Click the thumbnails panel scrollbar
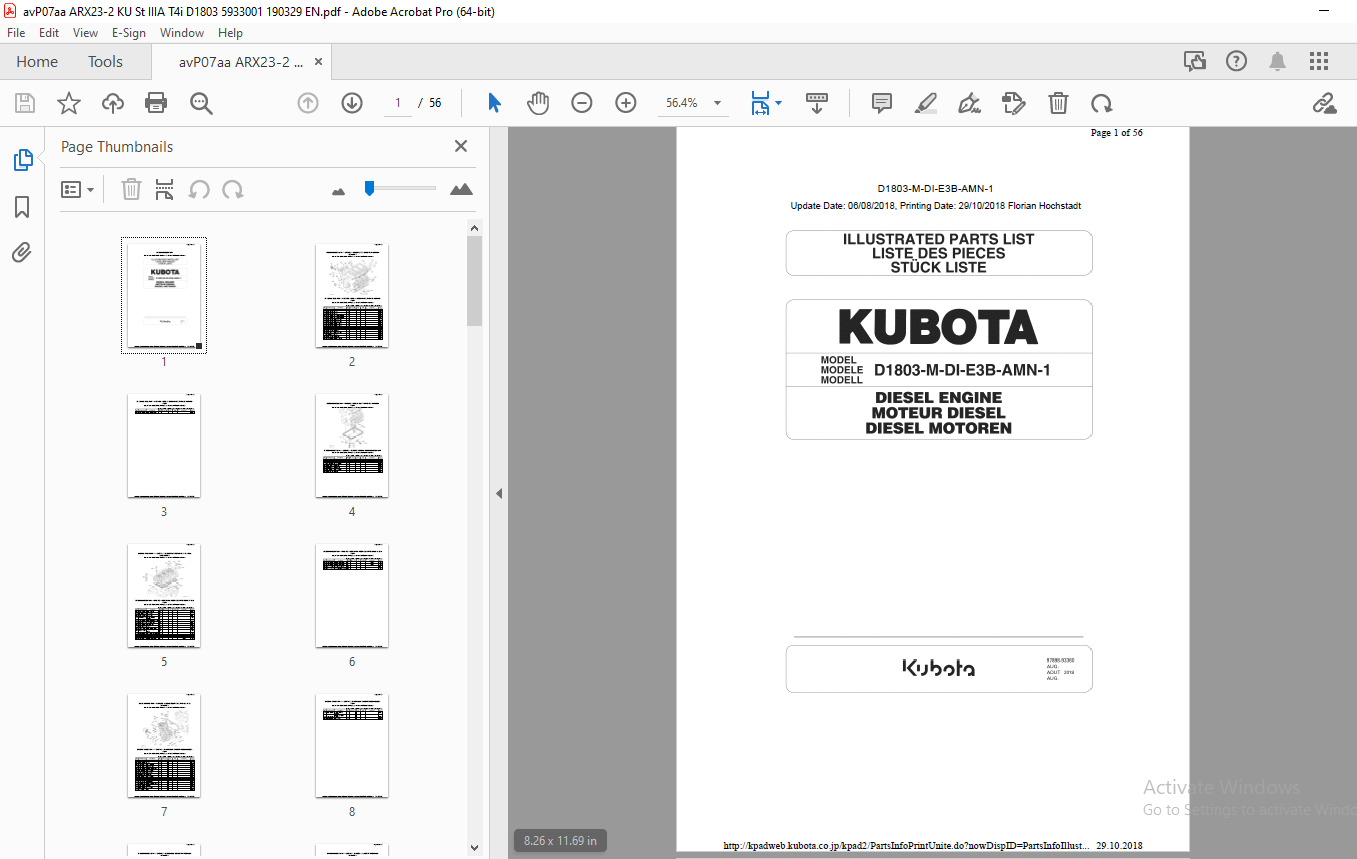1357x859 pixels. point(475,280)
